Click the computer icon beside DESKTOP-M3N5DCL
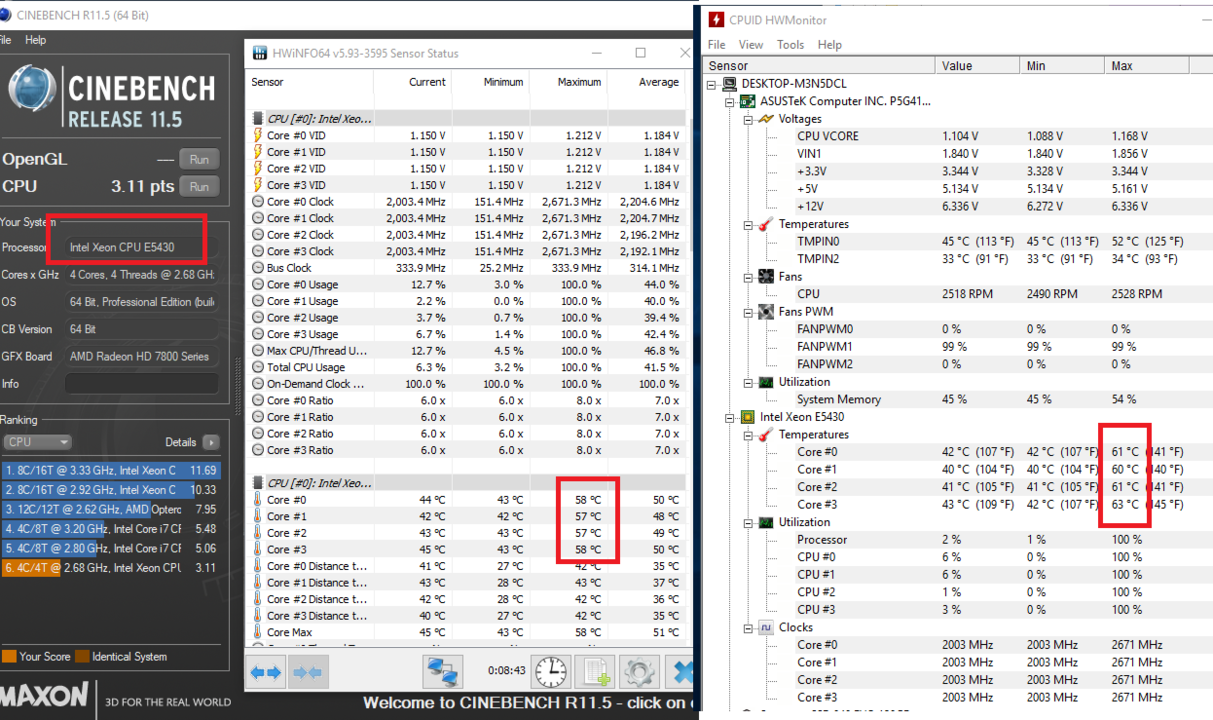Screen dimensions: 1213x720 730,84
